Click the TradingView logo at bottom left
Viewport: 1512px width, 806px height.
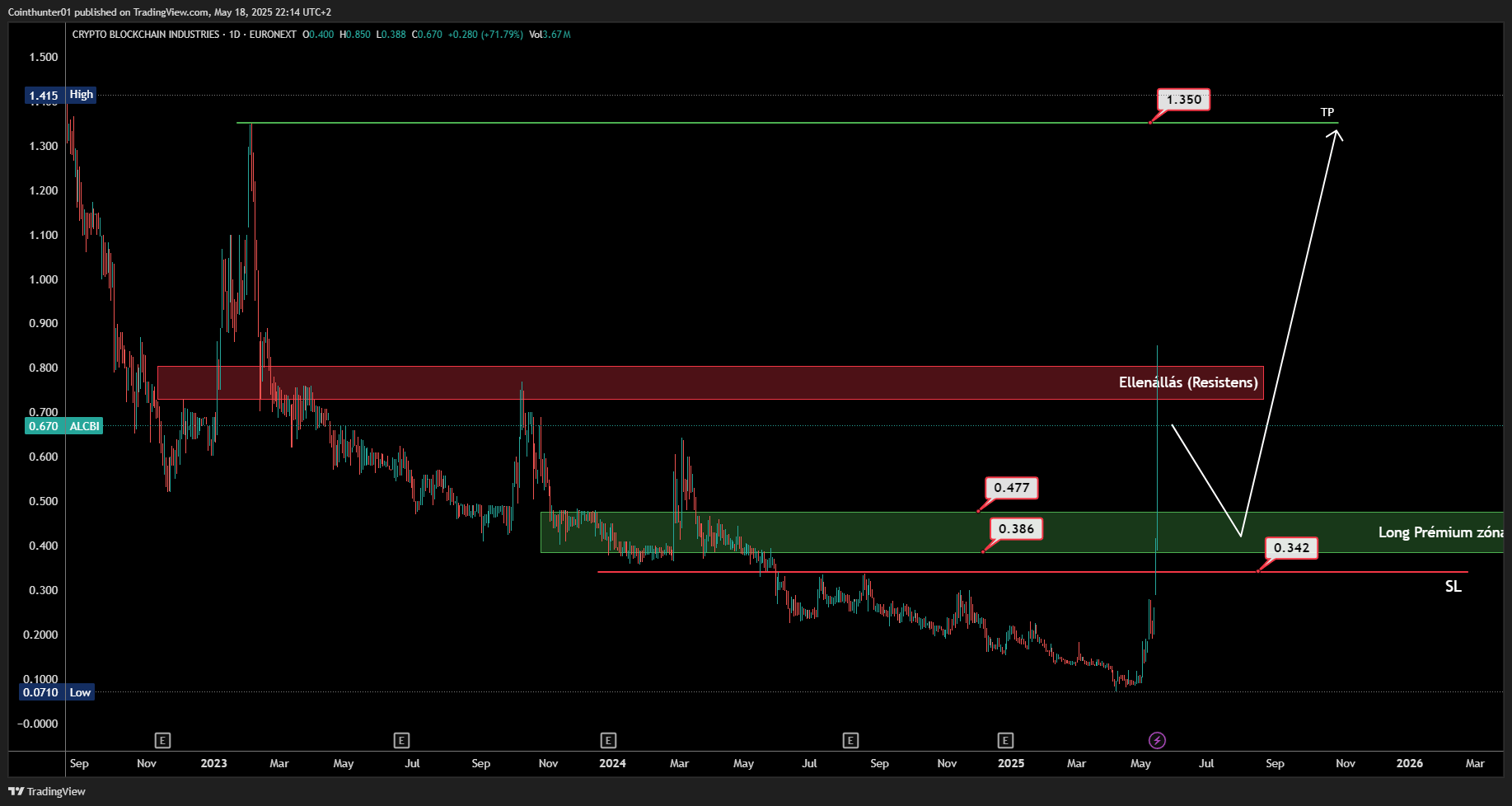pyautogui.click(x=48, y=791)
